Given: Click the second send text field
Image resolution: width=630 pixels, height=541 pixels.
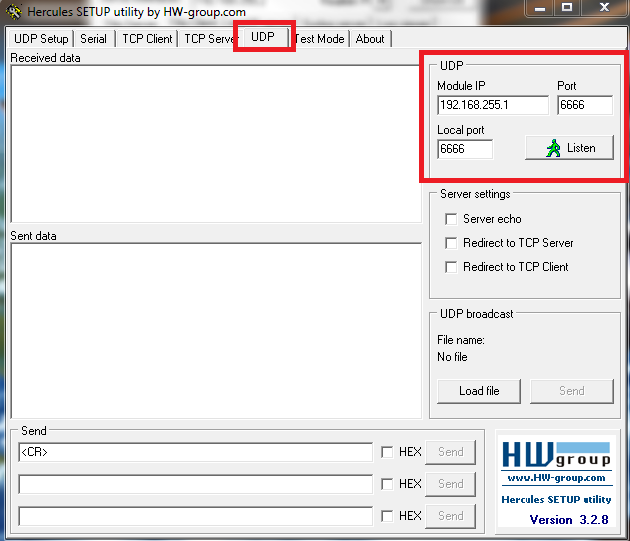Looking at the screenshot, I should coord(195,484).
